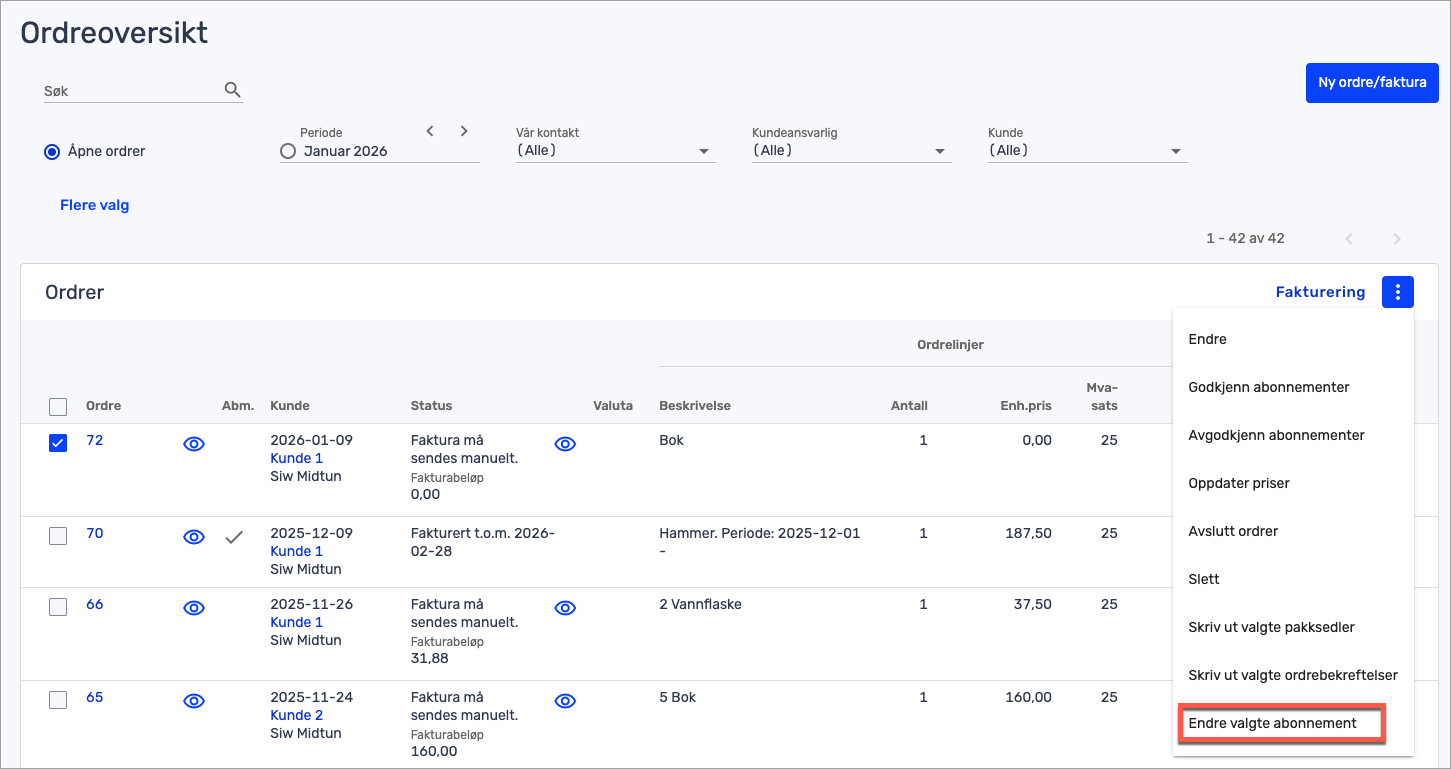View invoice preview eye for order 66
This screenshot has height=769, width=1451.
click(x=565, y=608)
